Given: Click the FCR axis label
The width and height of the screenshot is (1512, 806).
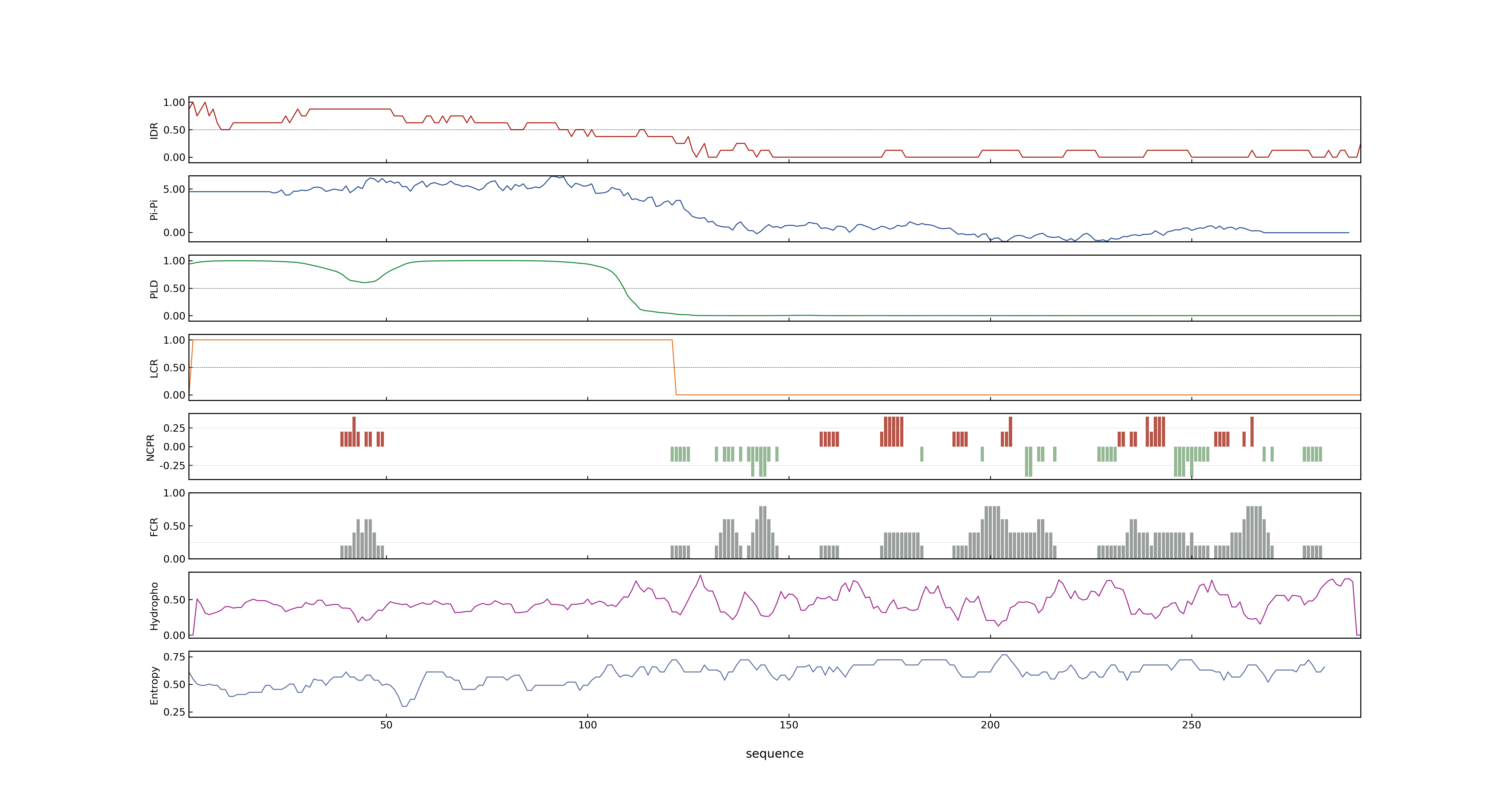Looking at the screenshot, I should 154,526.
